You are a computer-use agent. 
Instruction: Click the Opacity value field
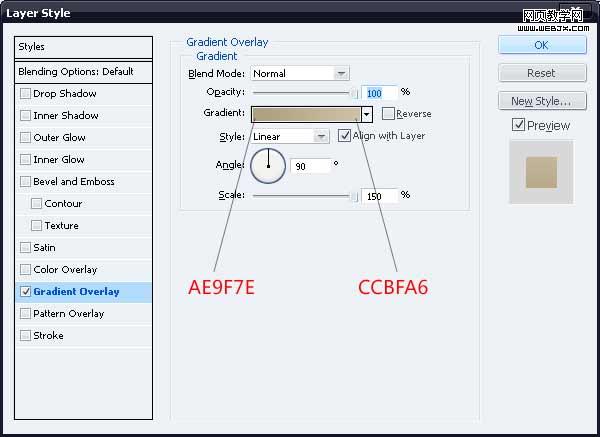pos(379,93)
